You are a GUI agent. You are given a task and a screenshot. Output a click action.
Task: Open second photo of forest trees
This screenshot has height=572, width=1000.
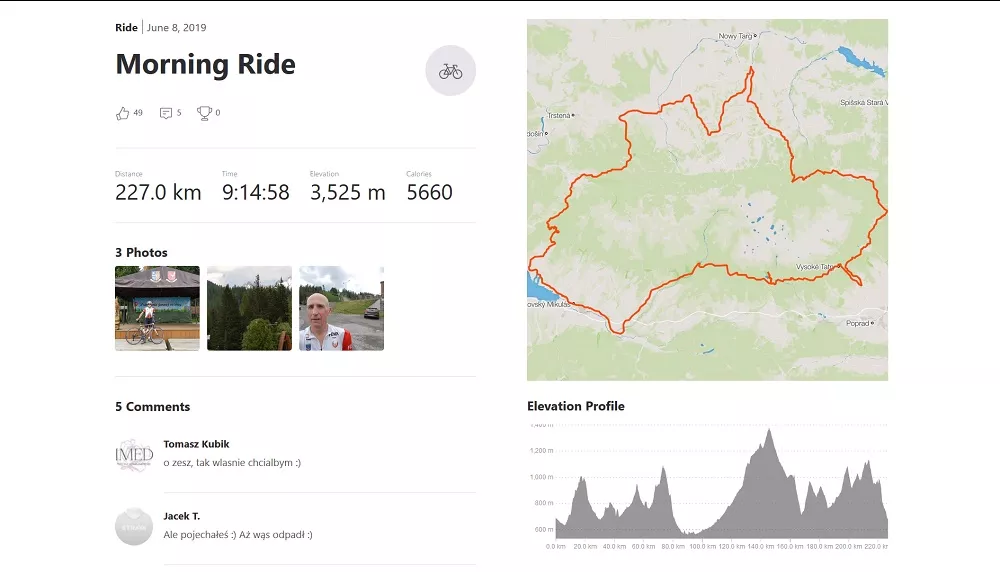[249, 308]
